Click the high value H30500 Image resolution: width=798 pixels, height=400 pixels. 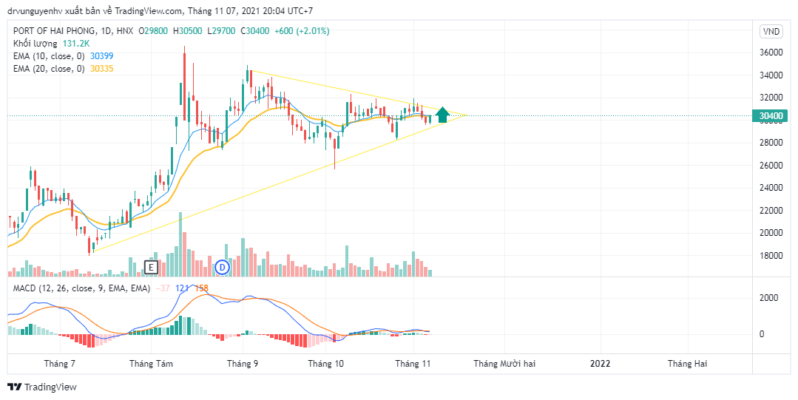click(188, 31)
